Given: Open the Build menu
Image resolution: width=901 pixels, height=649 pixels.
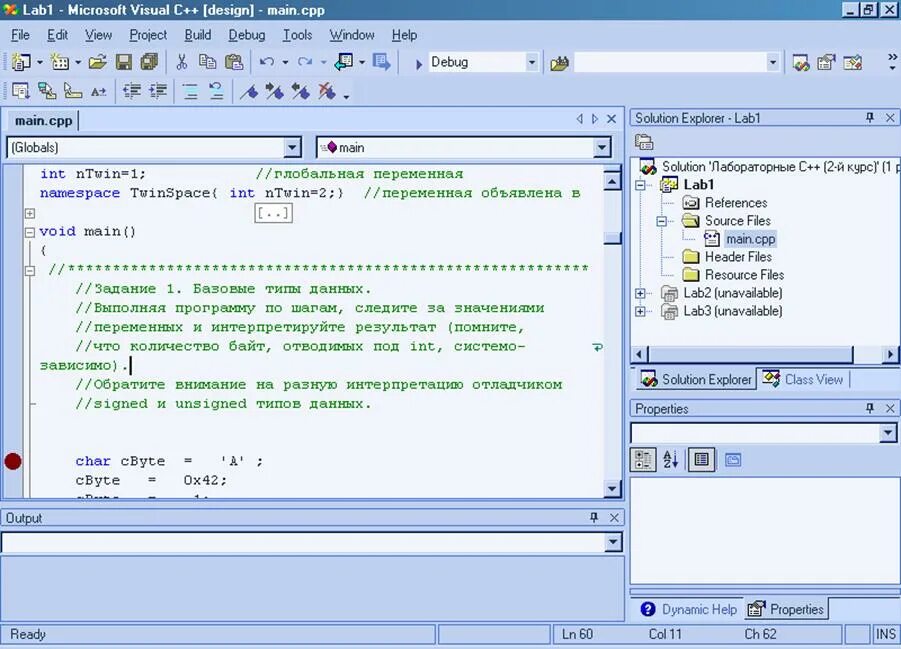Looking at the screenshot, I should point(198,35).
